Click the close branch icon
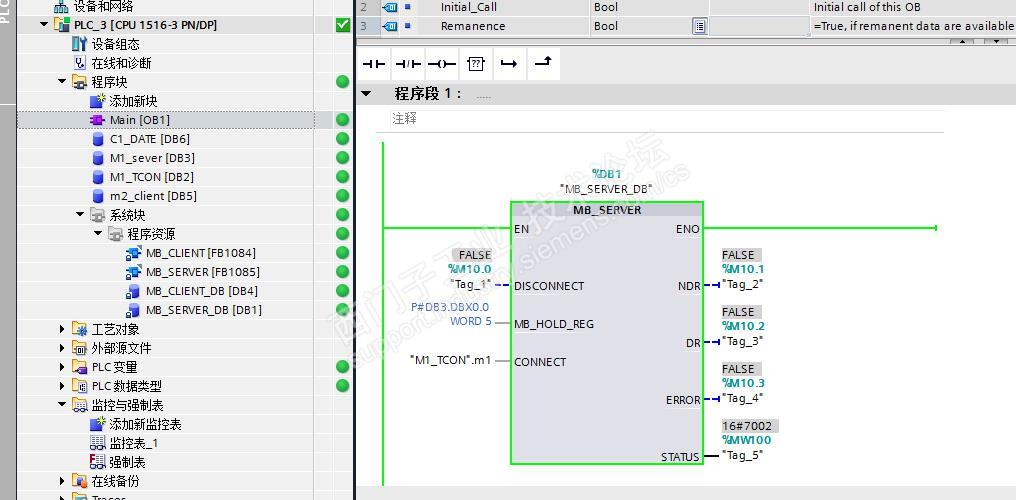The width and height of the screenshot is (1016, 500). [x=544, y=64]
